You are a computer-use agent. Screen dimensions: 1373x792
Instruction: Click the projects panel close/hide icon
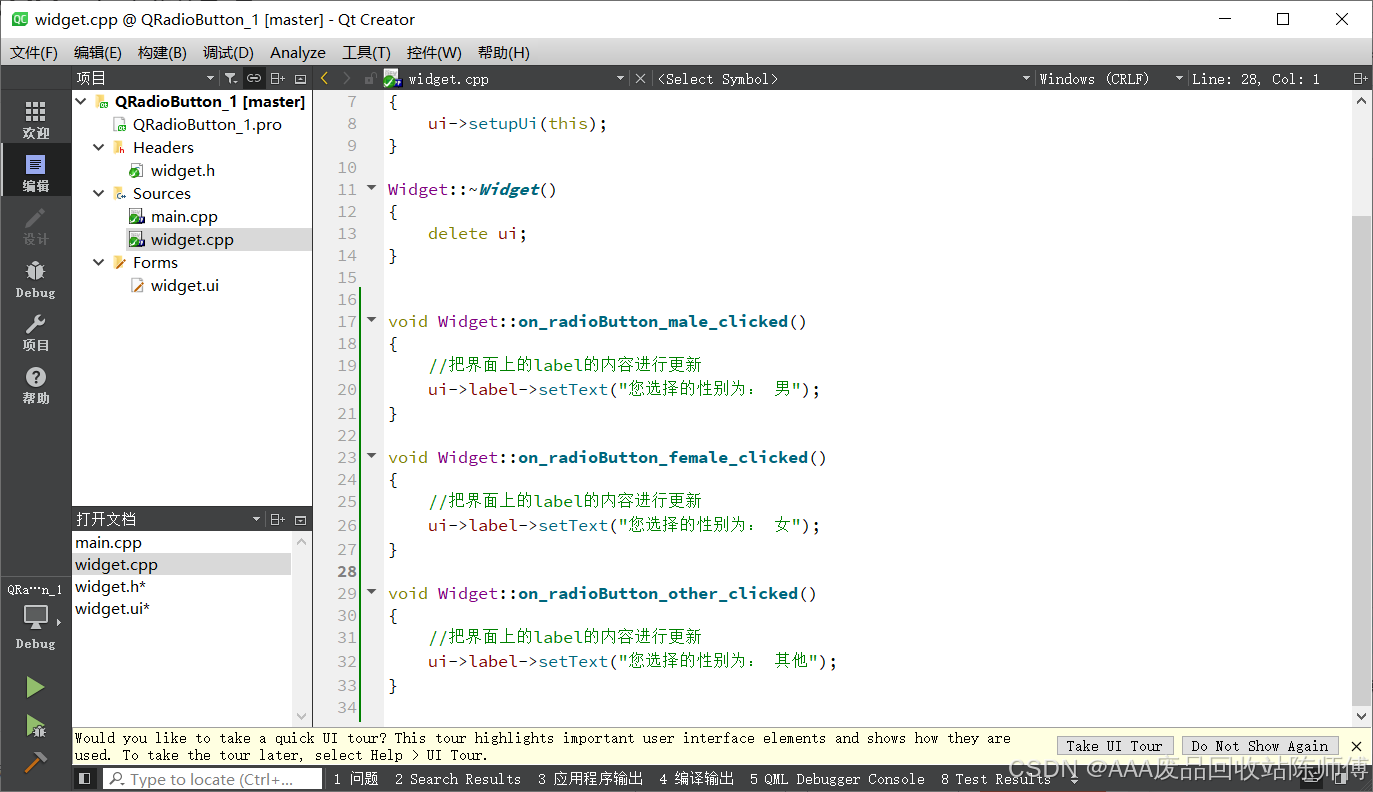click(301, 78)
